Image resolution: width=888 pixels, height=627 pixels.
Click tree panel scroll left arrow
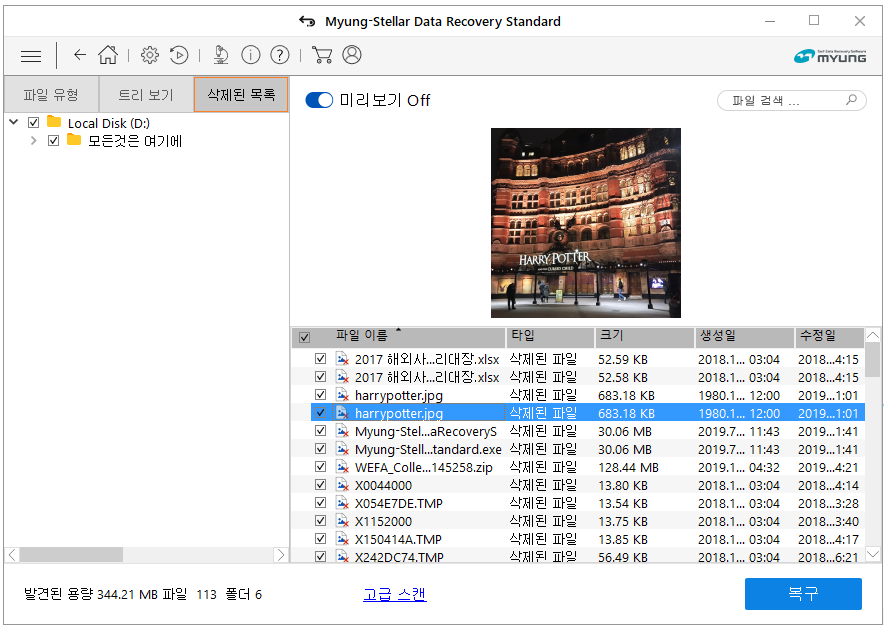[x=12, y=555]
